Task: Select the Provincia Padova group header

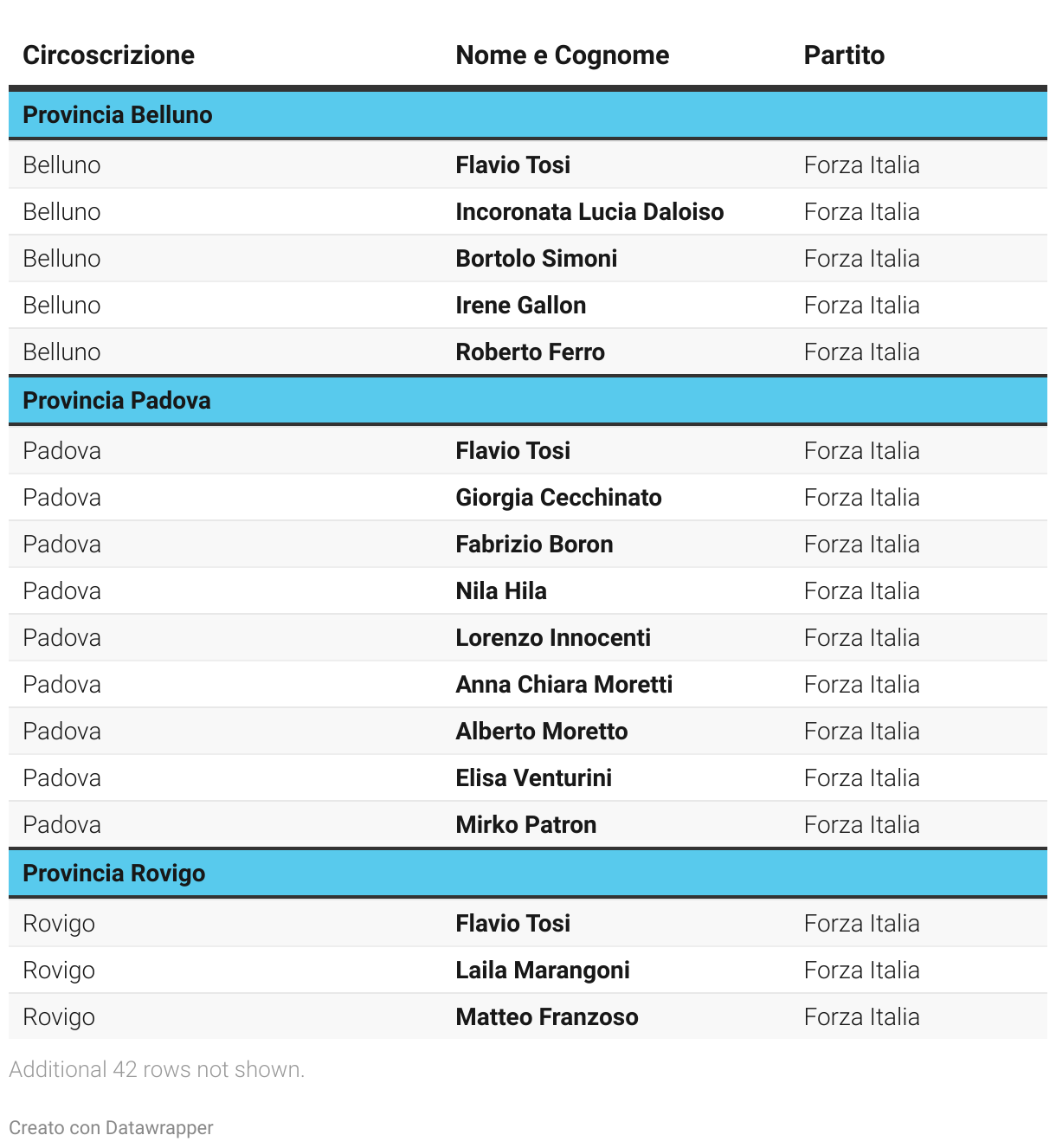Action: pyautogui.click(x=117, y=401)
